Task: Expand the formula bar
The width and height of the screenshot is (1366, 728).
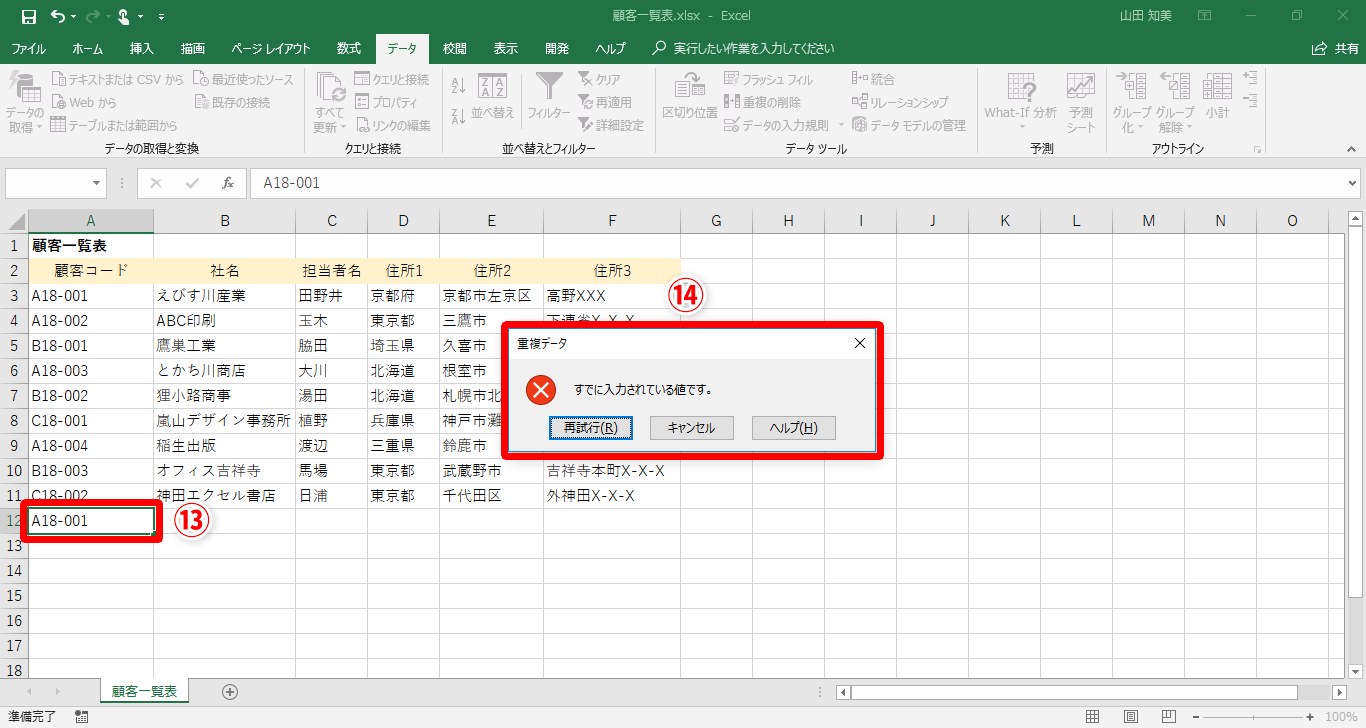Action: (x=1353, y=183)
